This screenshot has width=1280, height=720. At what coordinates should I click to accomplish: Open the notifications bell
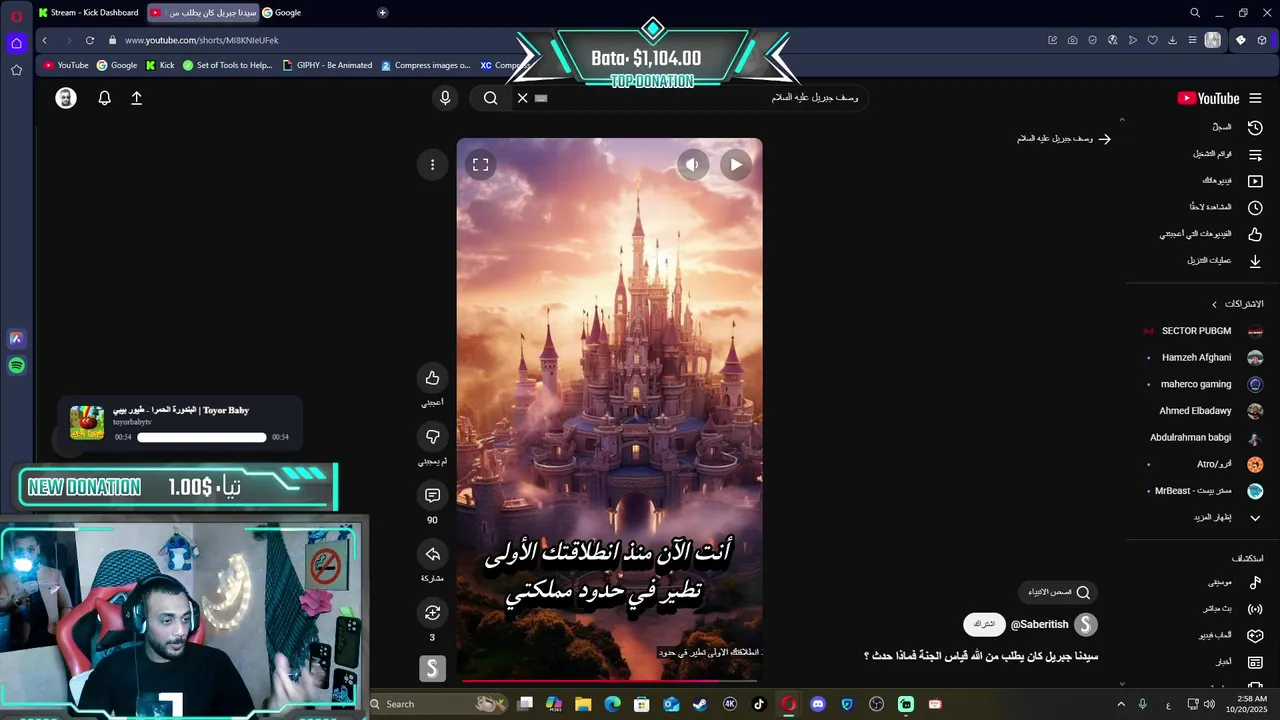pyautogui.click(x=104, y=98)
